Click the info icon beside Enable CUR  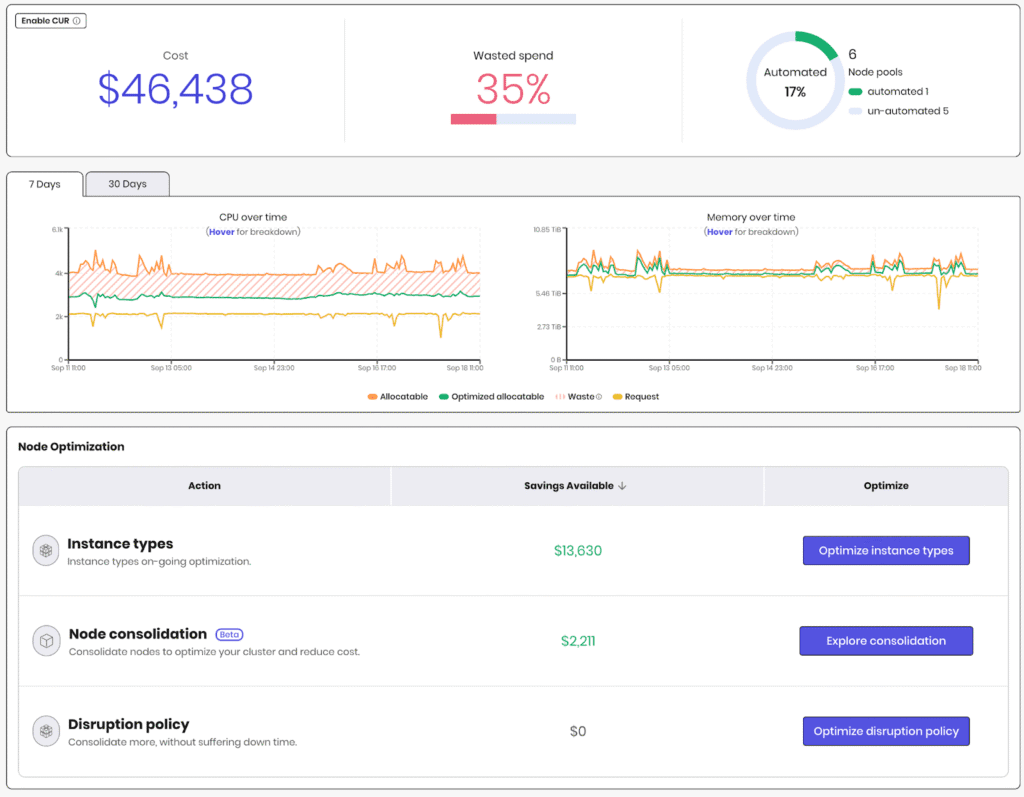pos(77,21)
